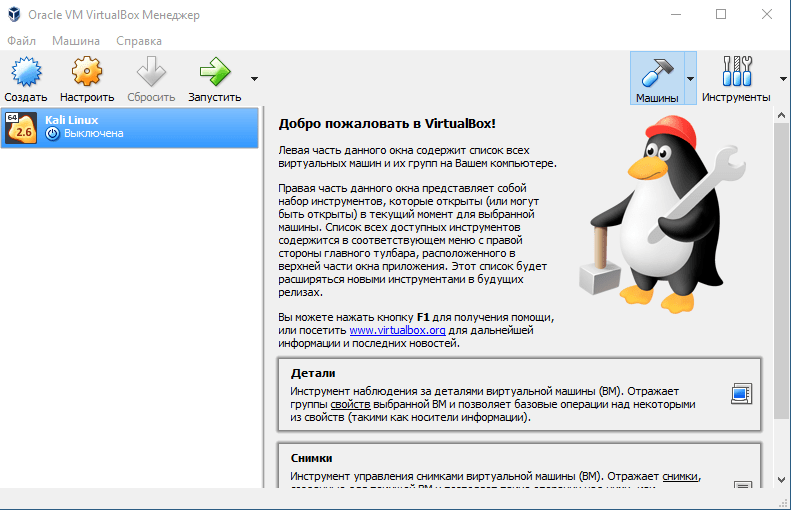Click the VirtualBox title bar logo icon
791x510 pixels.
(x=14, y=15)
